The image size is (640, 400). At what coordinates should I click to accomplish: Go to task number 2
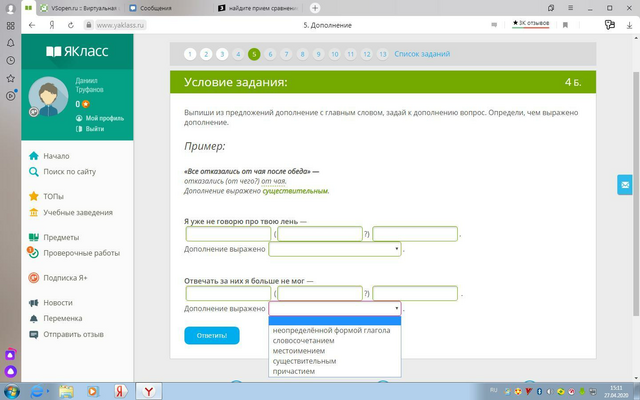pyautogui.click(x=206, y=54)
